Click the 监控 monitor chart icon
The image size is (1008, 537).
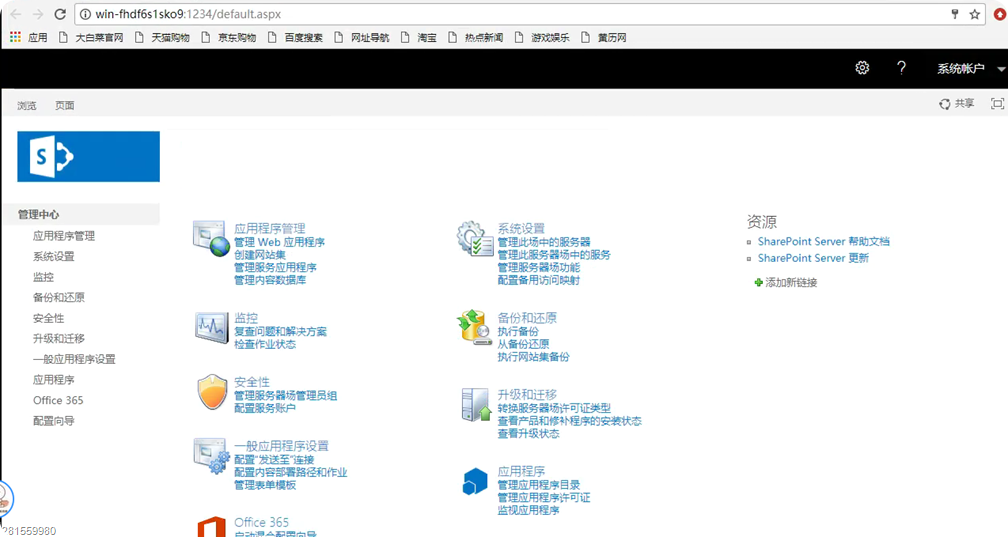(212, 327)
